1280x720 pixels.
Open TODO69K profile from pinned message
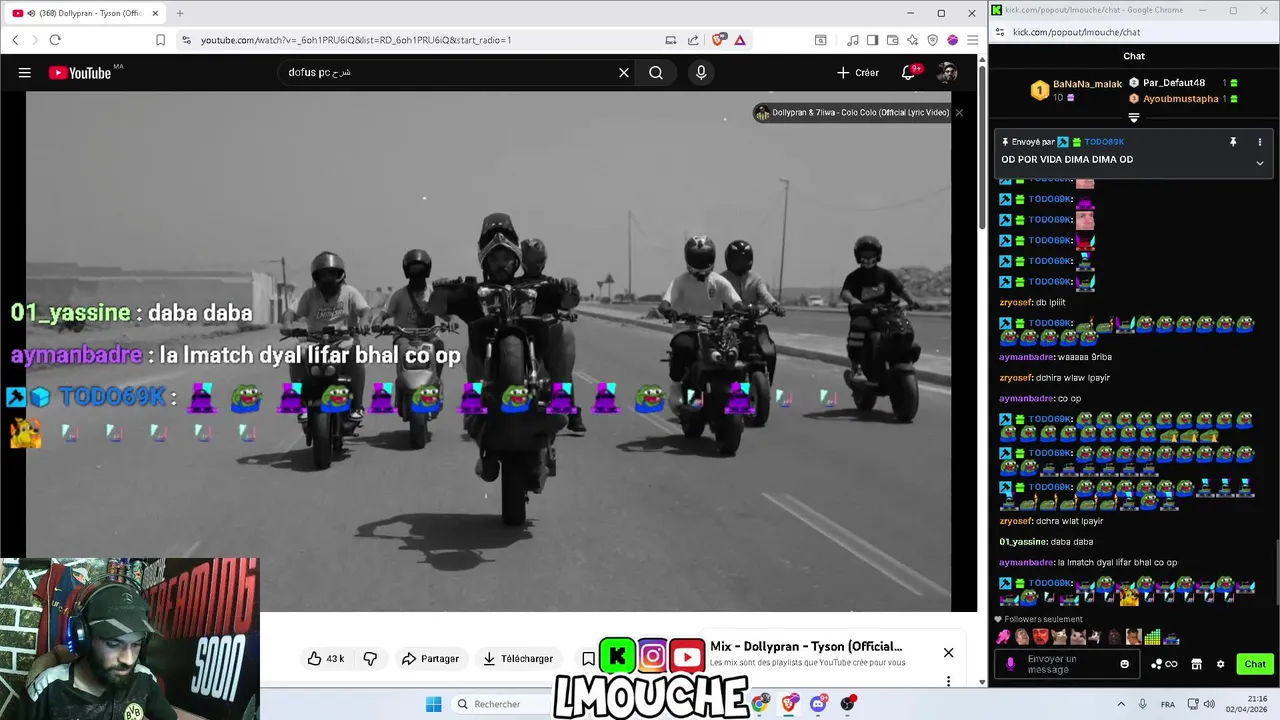(x=1104, y=142)
